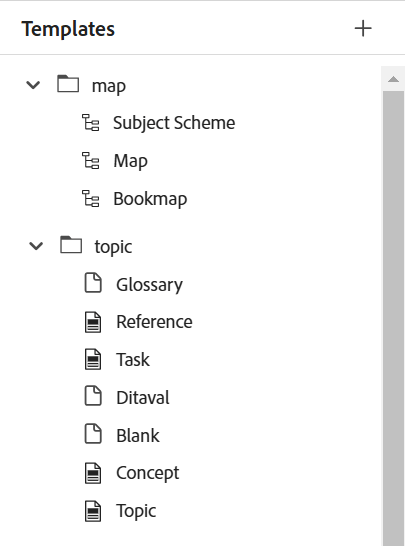The image size is (405, 546).
Task: Click the Bookmap tree structure icon
Action: [x=91, y=198]
